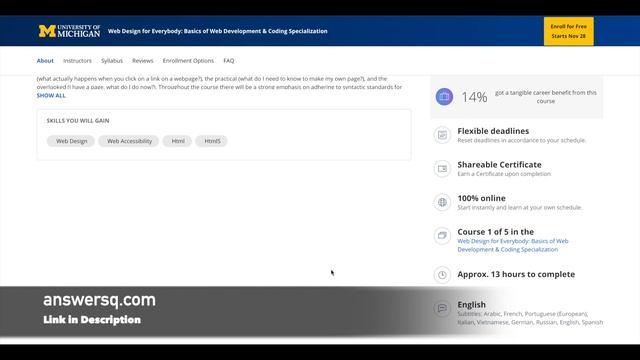This screenshot has height=360, width=640.
Task: Click the 100% online heading
Action: point(481,198)
